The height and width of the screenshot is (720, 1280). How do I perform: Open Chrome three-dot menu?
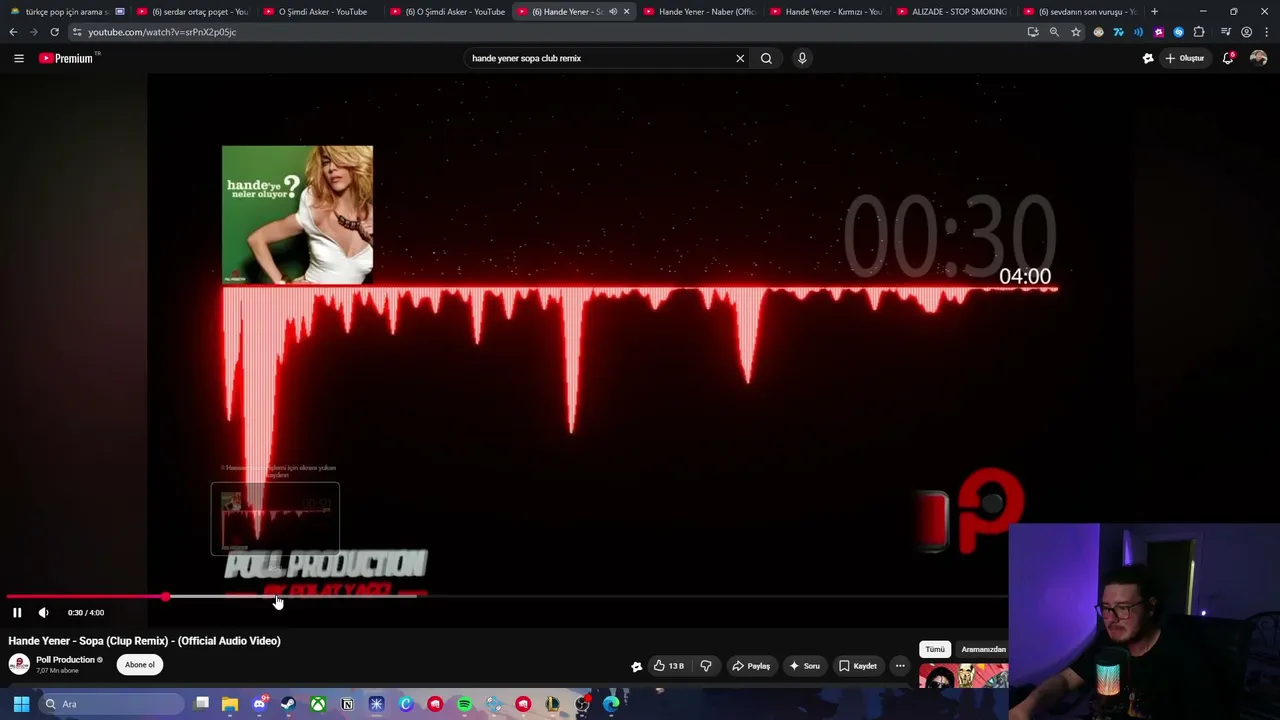click(x=1266, y=32)
